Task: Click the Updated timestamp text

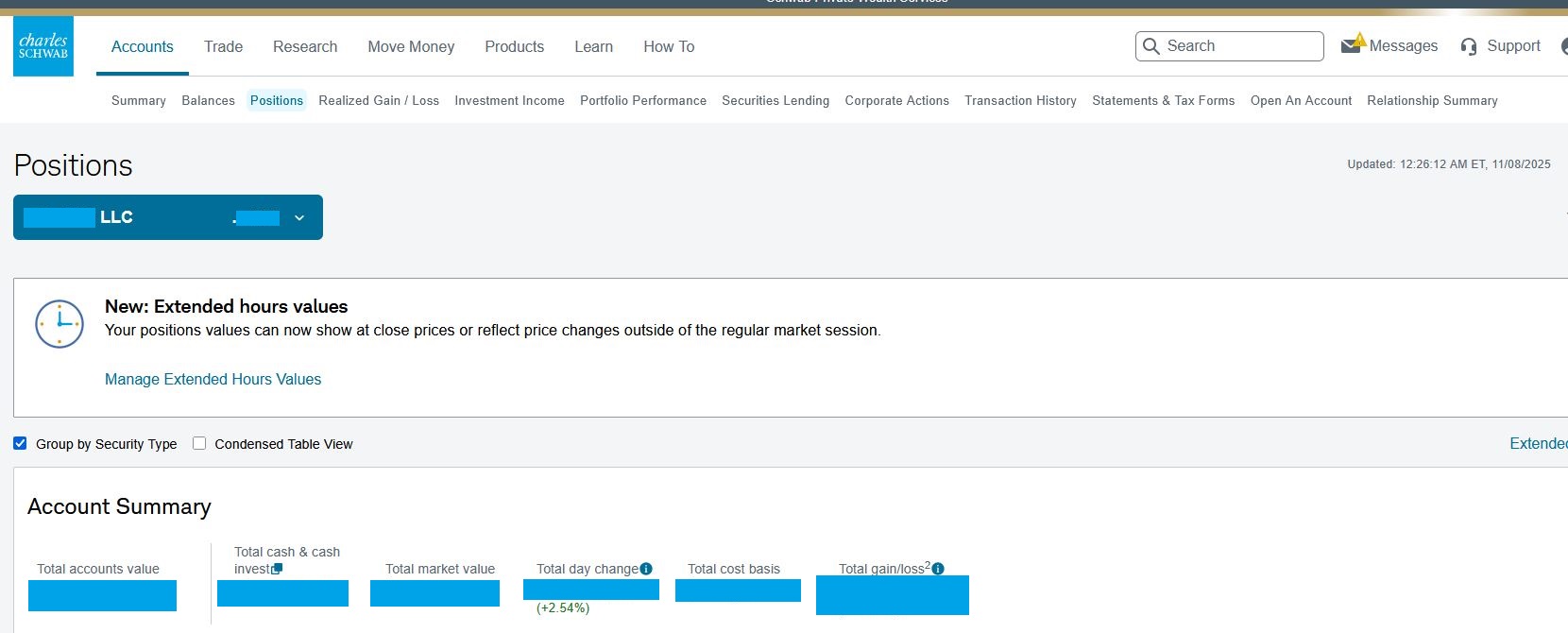Action: click(1449, 164)
